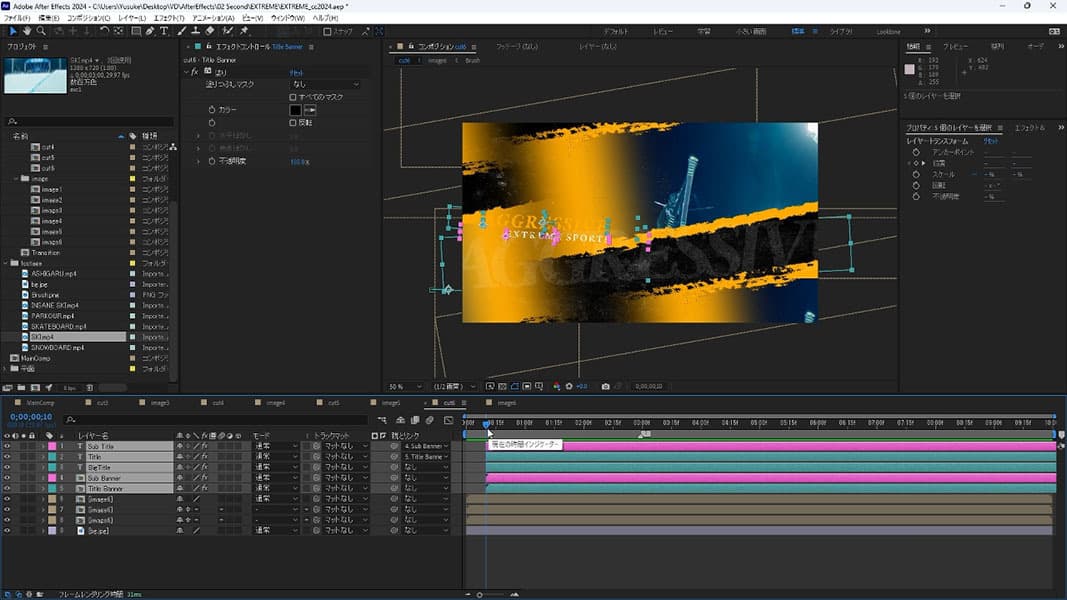Choose the Pen tool

pyautogui.click(x=150, y=31)
